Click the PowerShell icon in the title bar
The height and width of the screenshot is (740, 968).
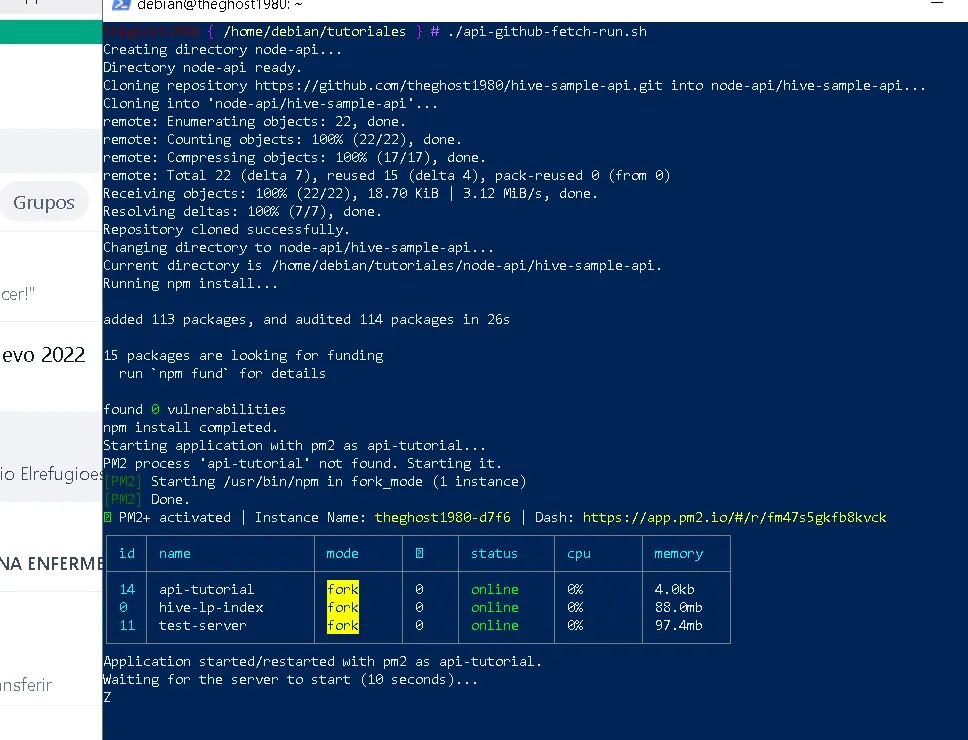click(121, 5)
